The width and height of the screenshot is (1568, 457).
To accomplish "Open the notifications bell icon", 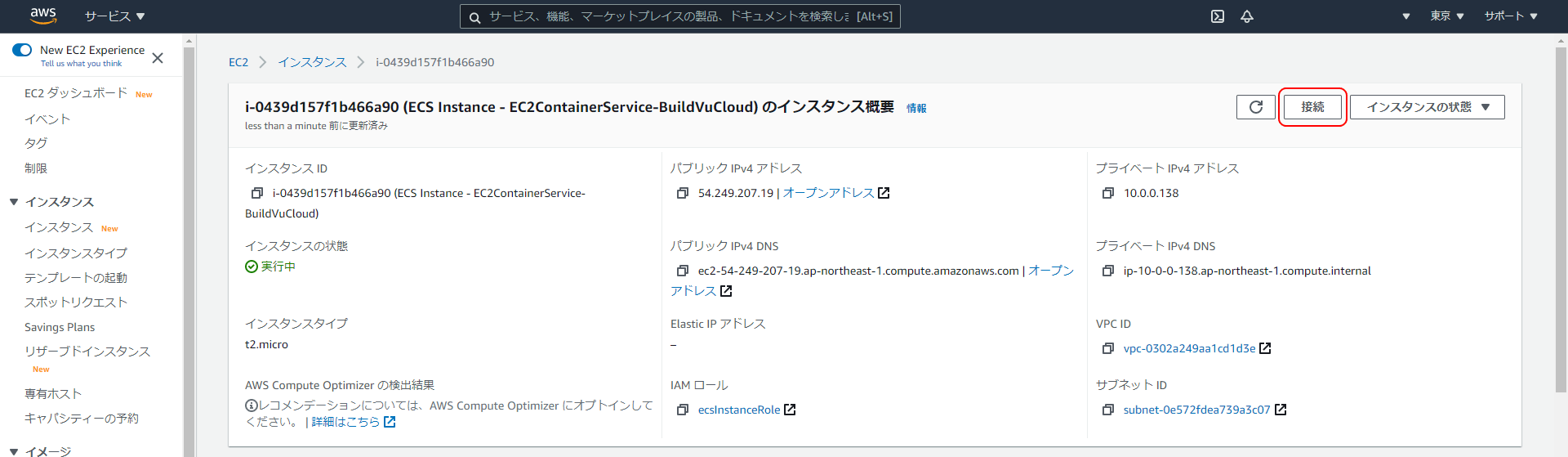I will tap(1247, 16).
